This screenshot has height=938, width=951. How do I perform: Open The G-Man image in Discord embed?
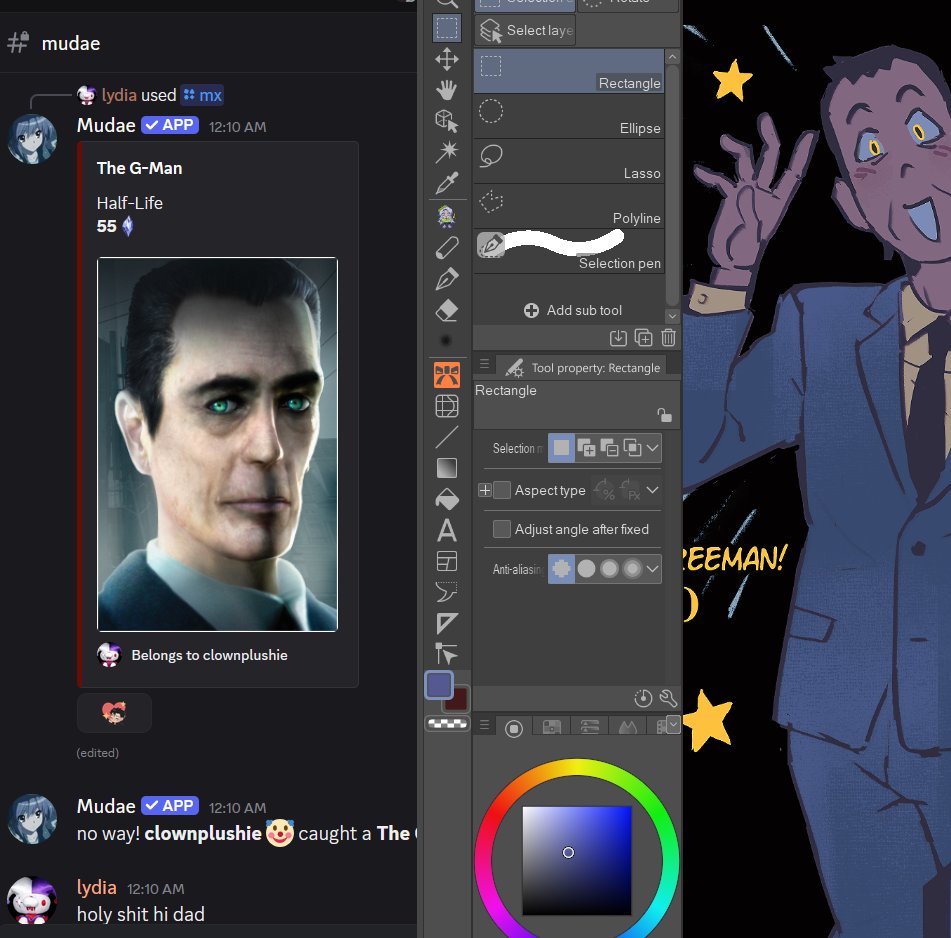pyautogui.click(x=217, y=444)
